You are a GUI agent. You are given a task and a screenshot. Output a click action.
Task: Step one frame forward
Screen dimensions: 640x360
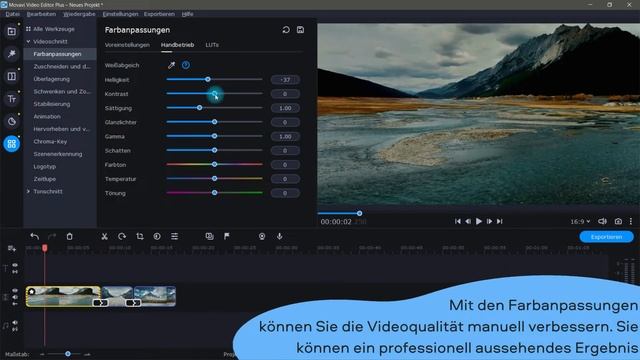[x=489, y=221]
